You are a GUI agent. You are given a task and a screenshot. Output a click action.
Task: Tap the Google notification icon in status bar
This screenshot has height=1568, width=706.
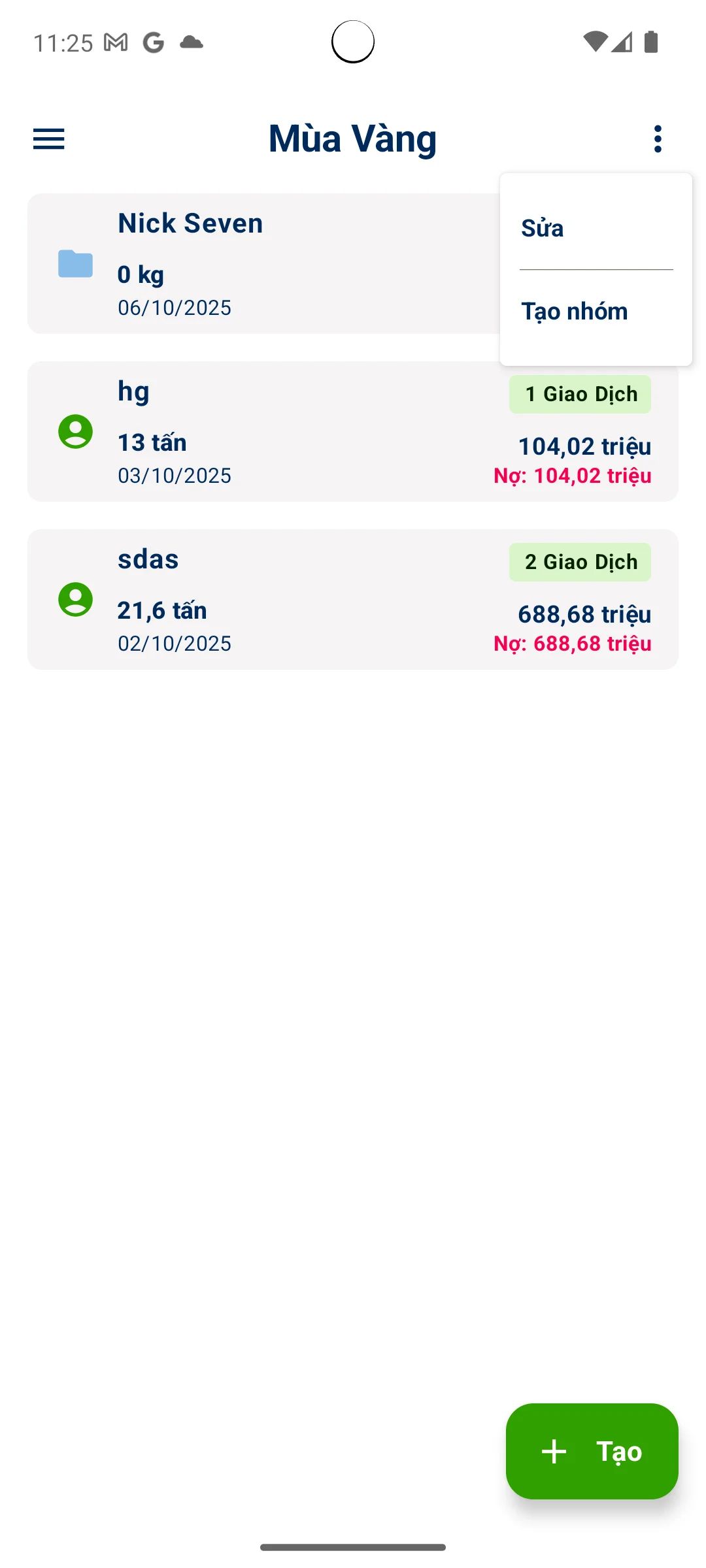154,43
